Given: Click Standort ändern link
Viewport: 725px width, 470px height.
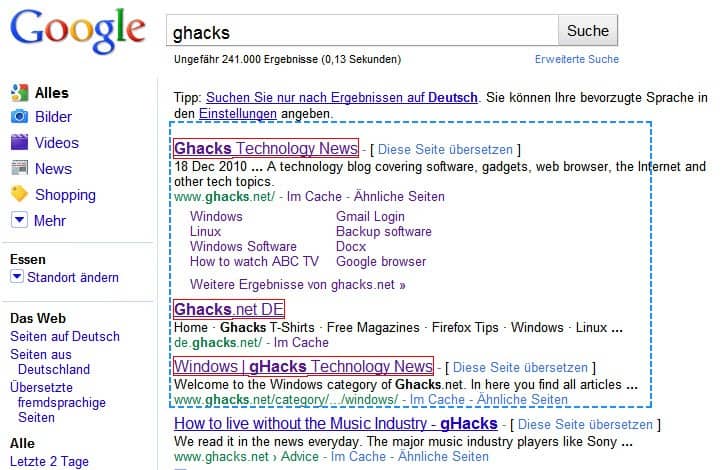Looking at the screenshot, I should [x=73, y=278].
